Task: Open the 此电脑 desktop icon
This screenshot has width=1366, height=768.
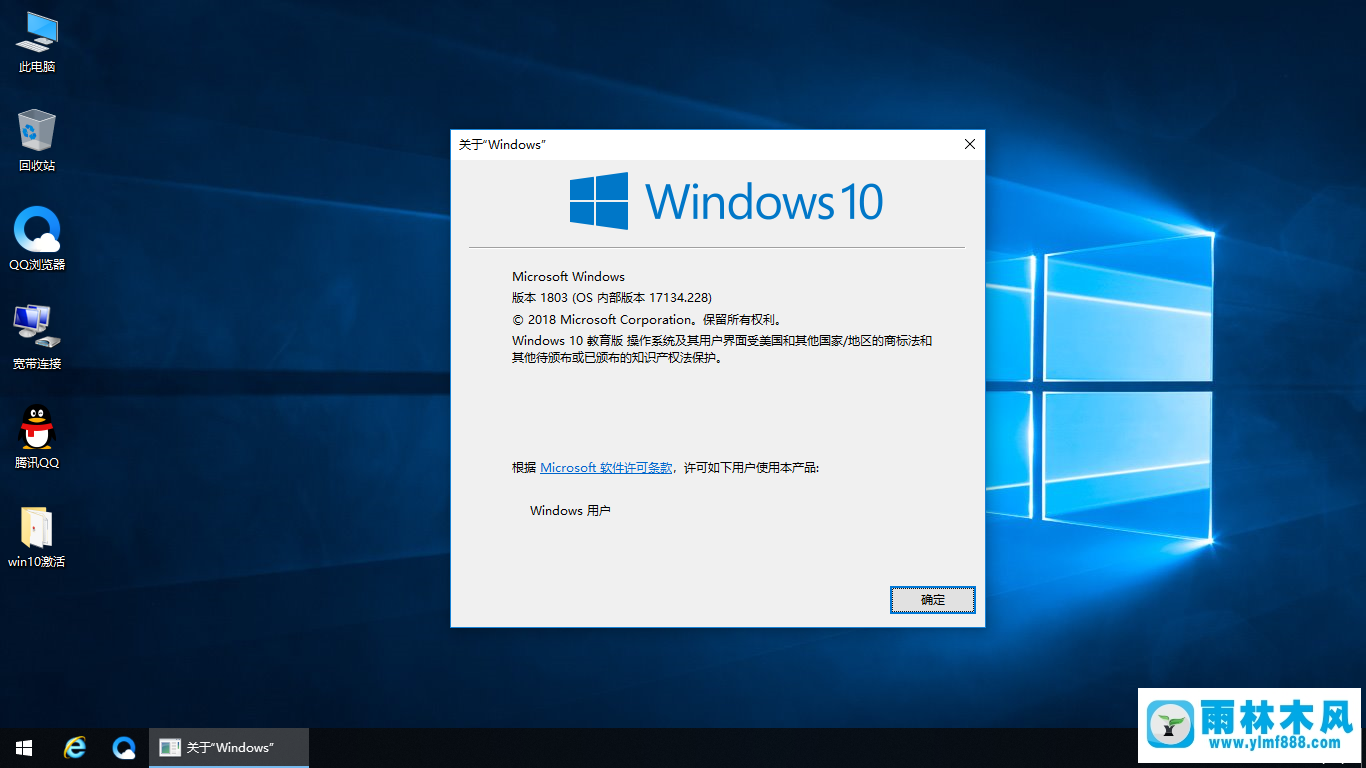Action: pyautogui.click(x=37, y=42)
